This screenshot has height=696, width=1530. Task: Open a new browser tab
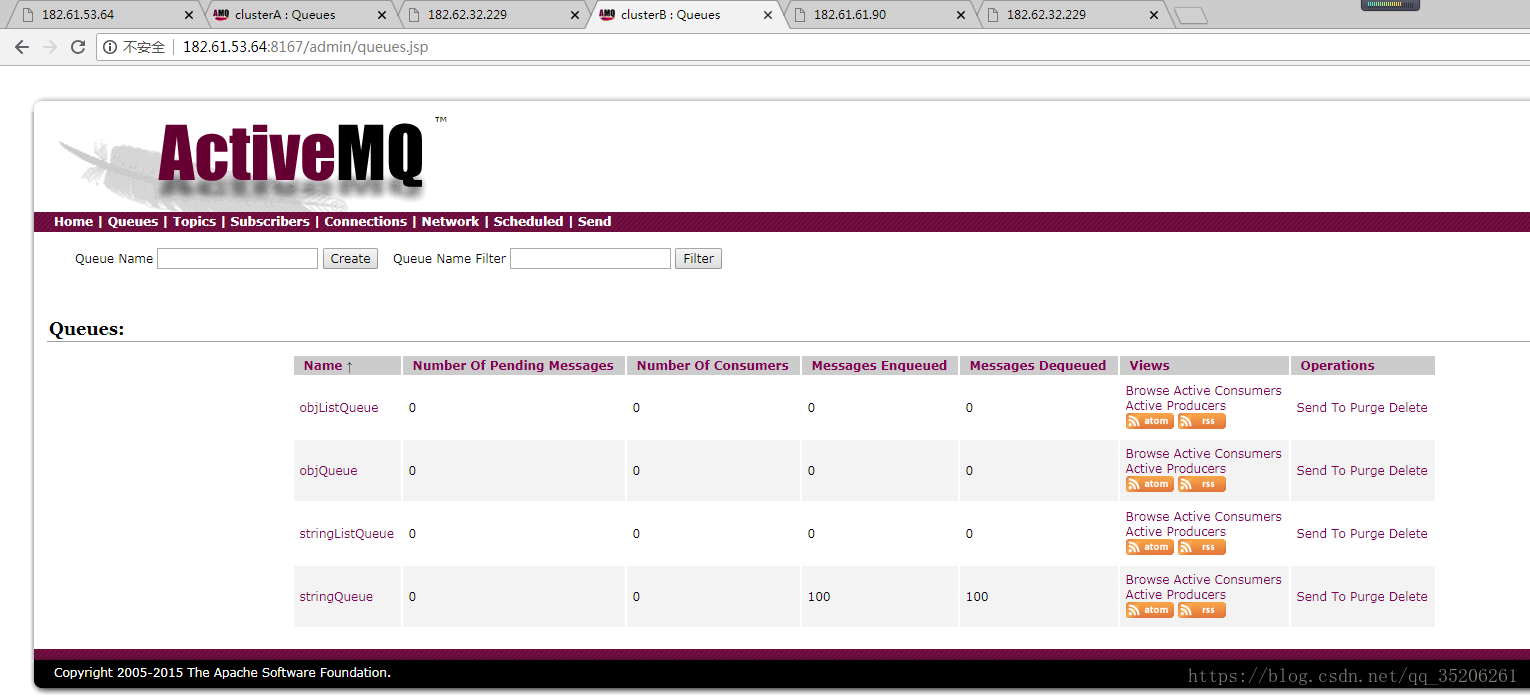(1190, 16)
